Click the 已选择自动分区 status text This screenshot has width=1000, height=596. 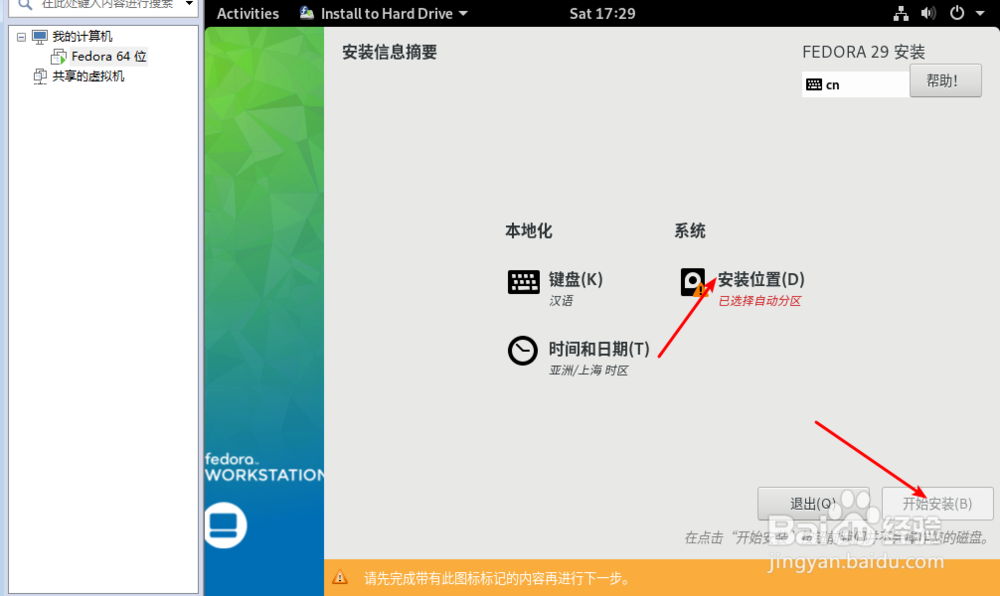click(x=760, y=301)
